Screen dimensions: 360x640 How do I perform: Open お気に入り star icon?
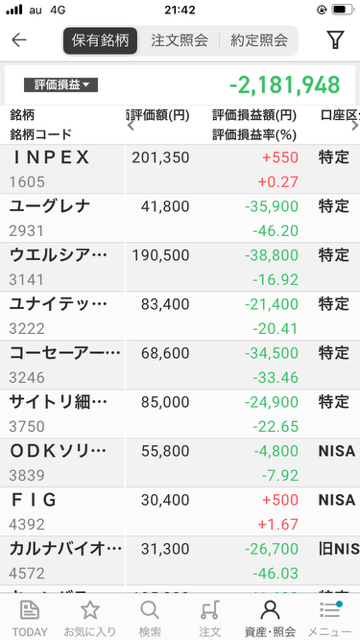pos(90,611)
